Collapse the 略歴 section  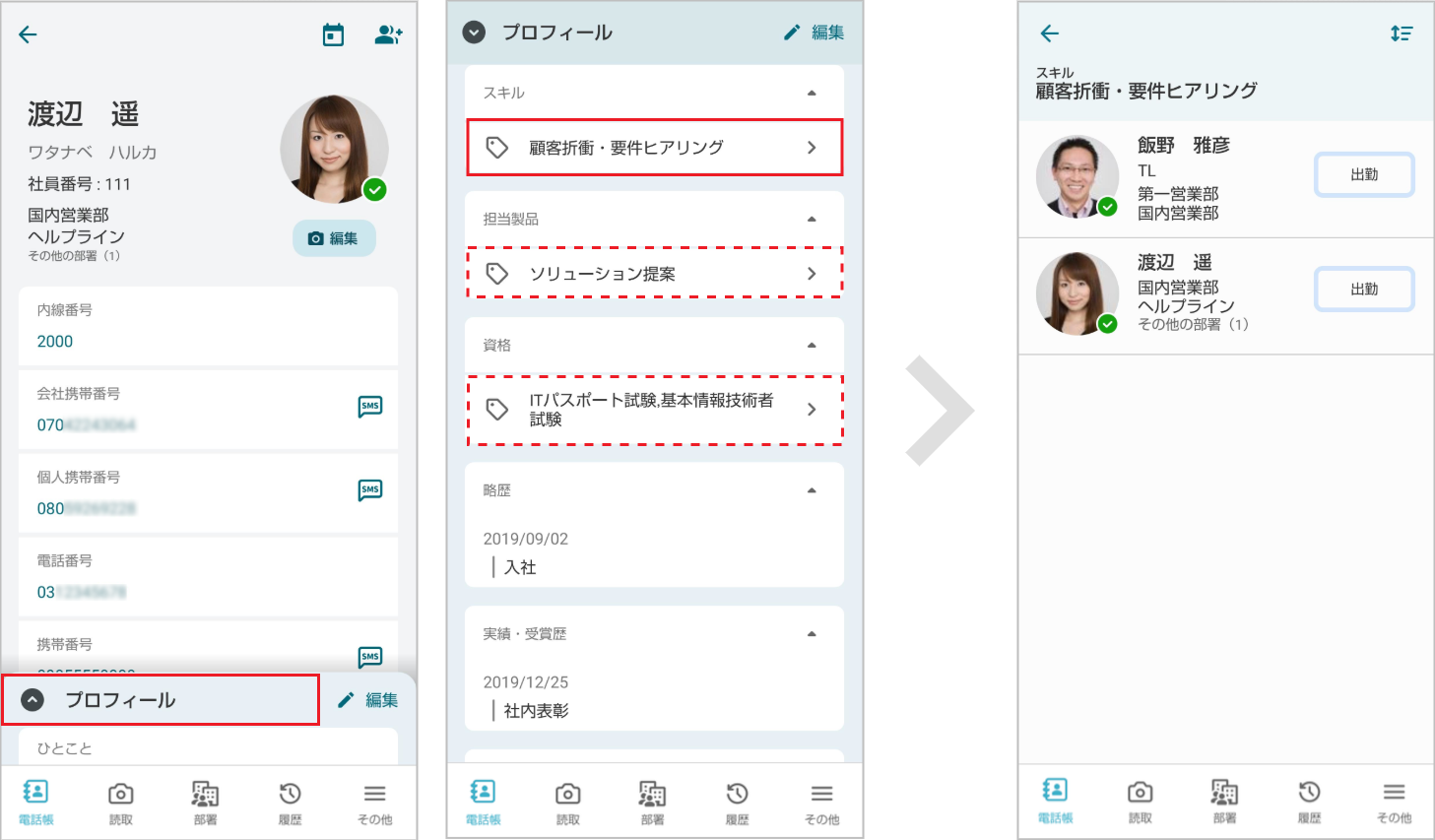pyautogui.click(x=812, y=490)
